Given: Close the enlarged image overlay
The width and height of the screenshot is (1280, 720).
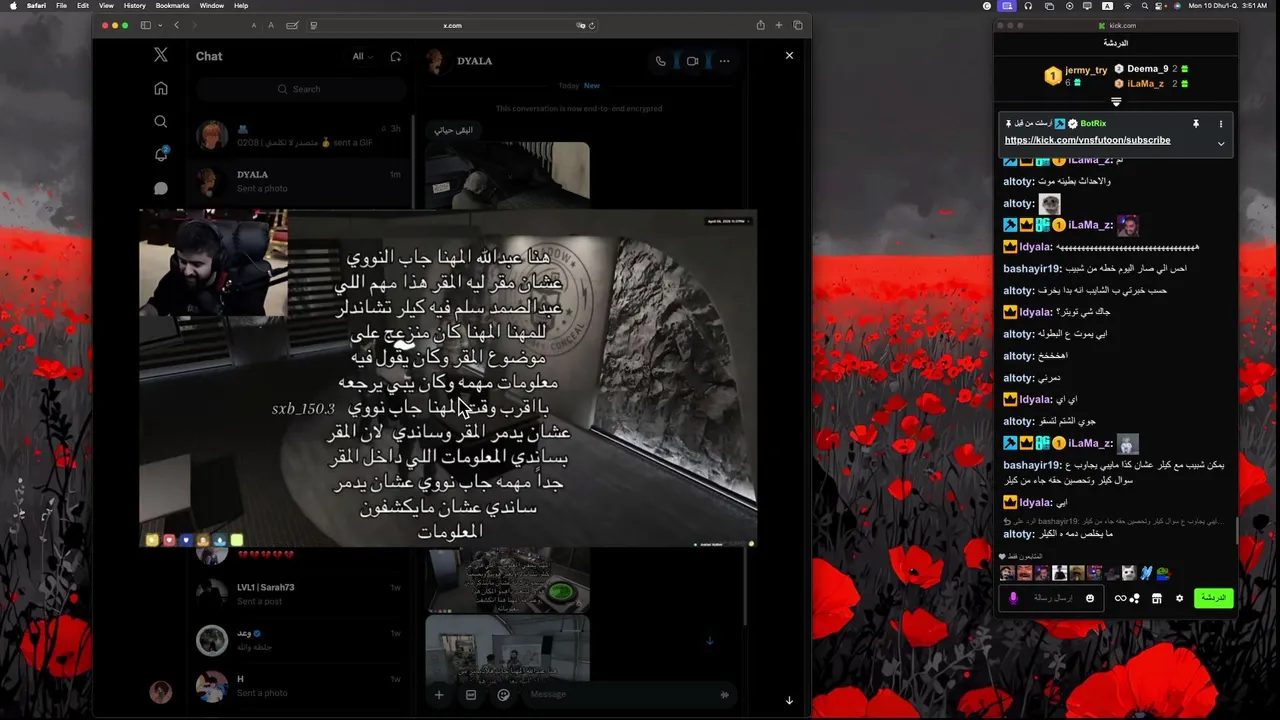Looking at the screenshot, I should click(x=789, y=56).
